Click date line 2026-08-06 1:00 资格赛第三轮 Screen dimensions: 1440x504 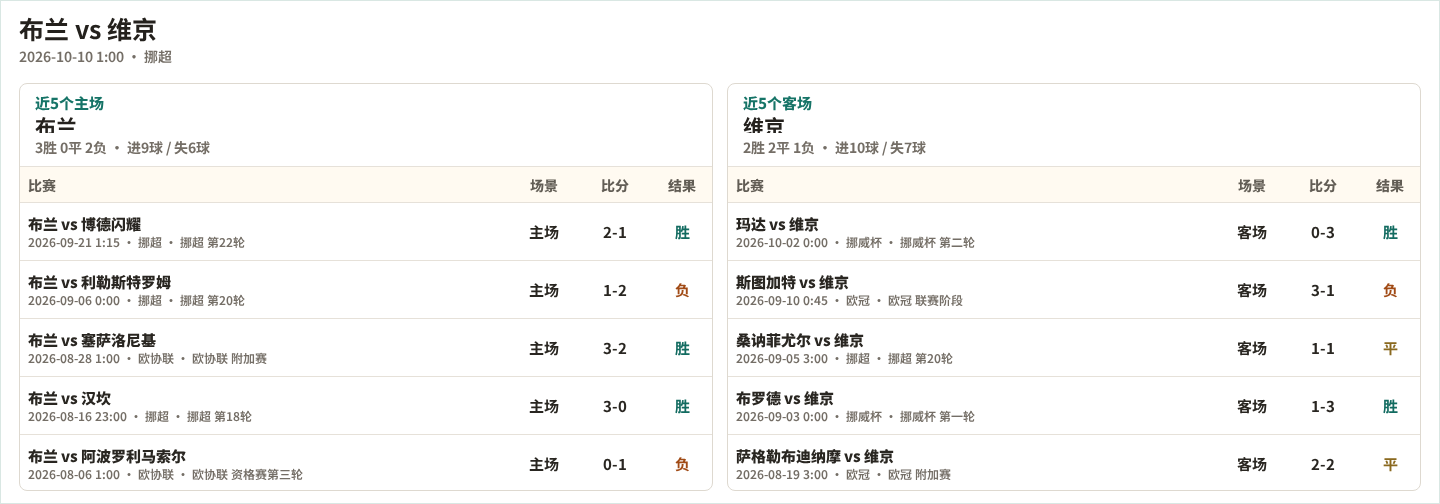tap(165, 475)
